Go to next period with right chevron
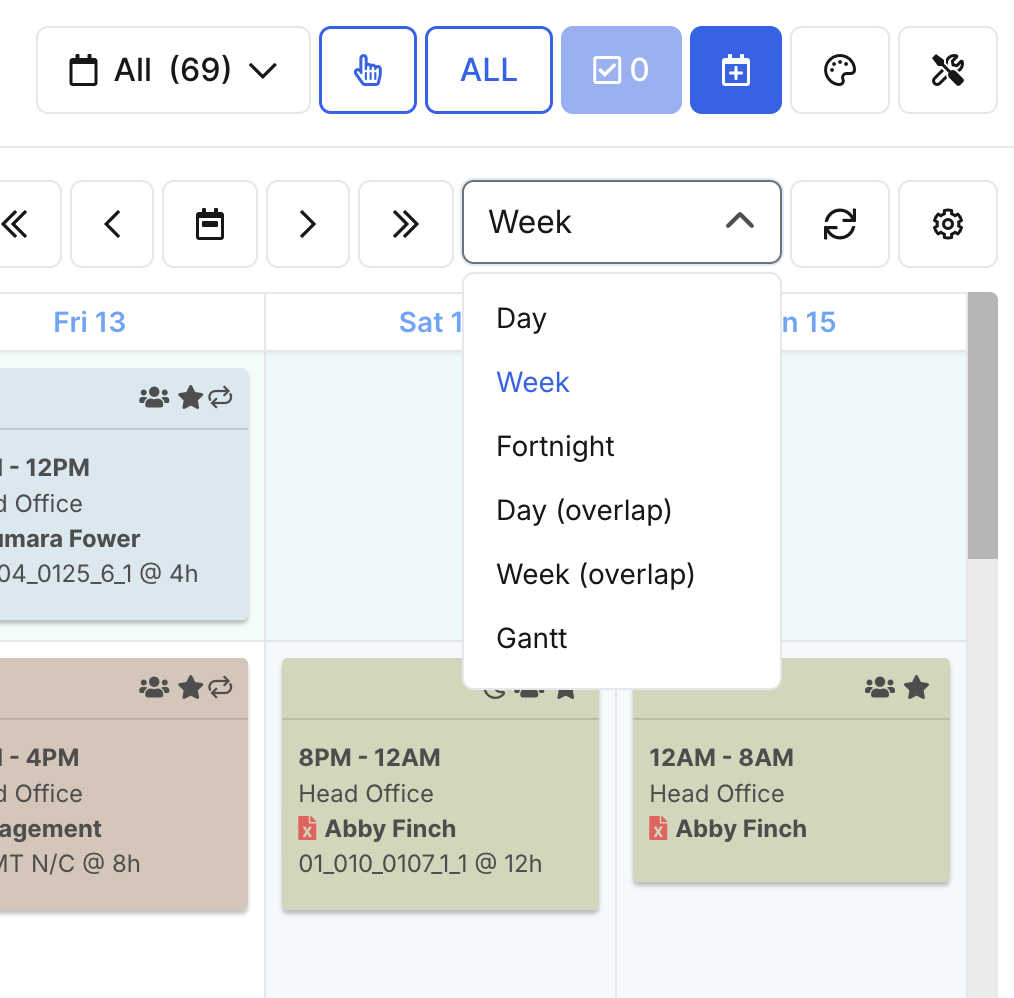This screenshot has height=998, width=1014. tap(307, 224)
